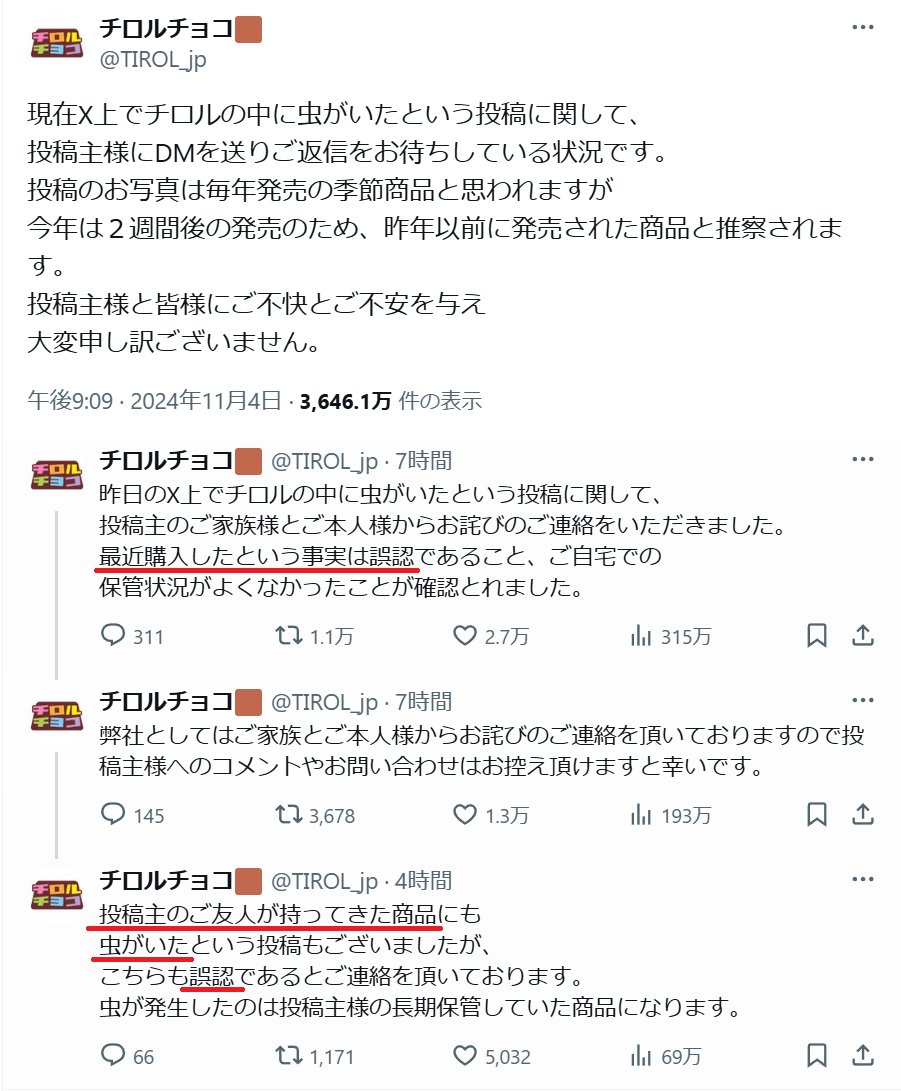
Task: Open more options on the main post
Action: click(x=862, y=27)
